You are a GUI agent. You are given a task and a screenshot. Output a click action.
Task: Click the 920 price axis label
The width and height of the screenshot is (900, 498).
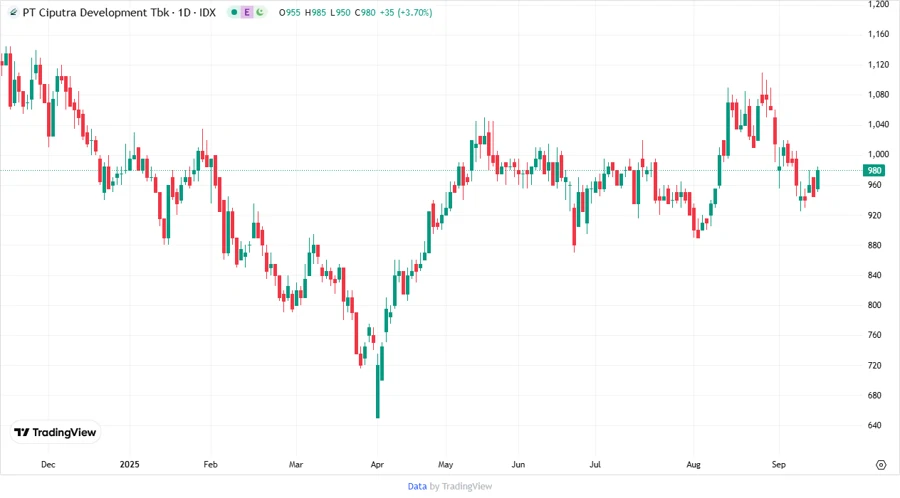874,215
